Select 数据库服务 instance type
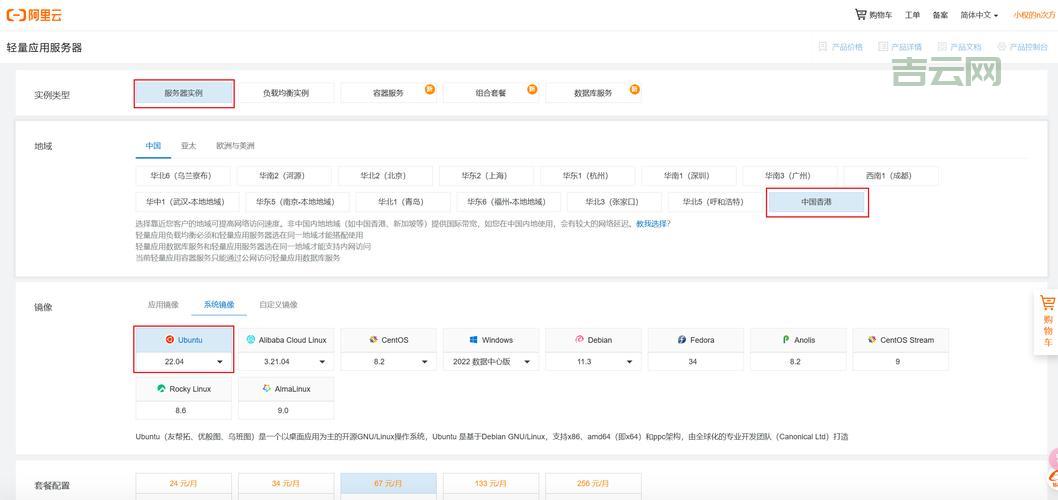This screenshot has width=1058, height=500. [x=594, y=93]
